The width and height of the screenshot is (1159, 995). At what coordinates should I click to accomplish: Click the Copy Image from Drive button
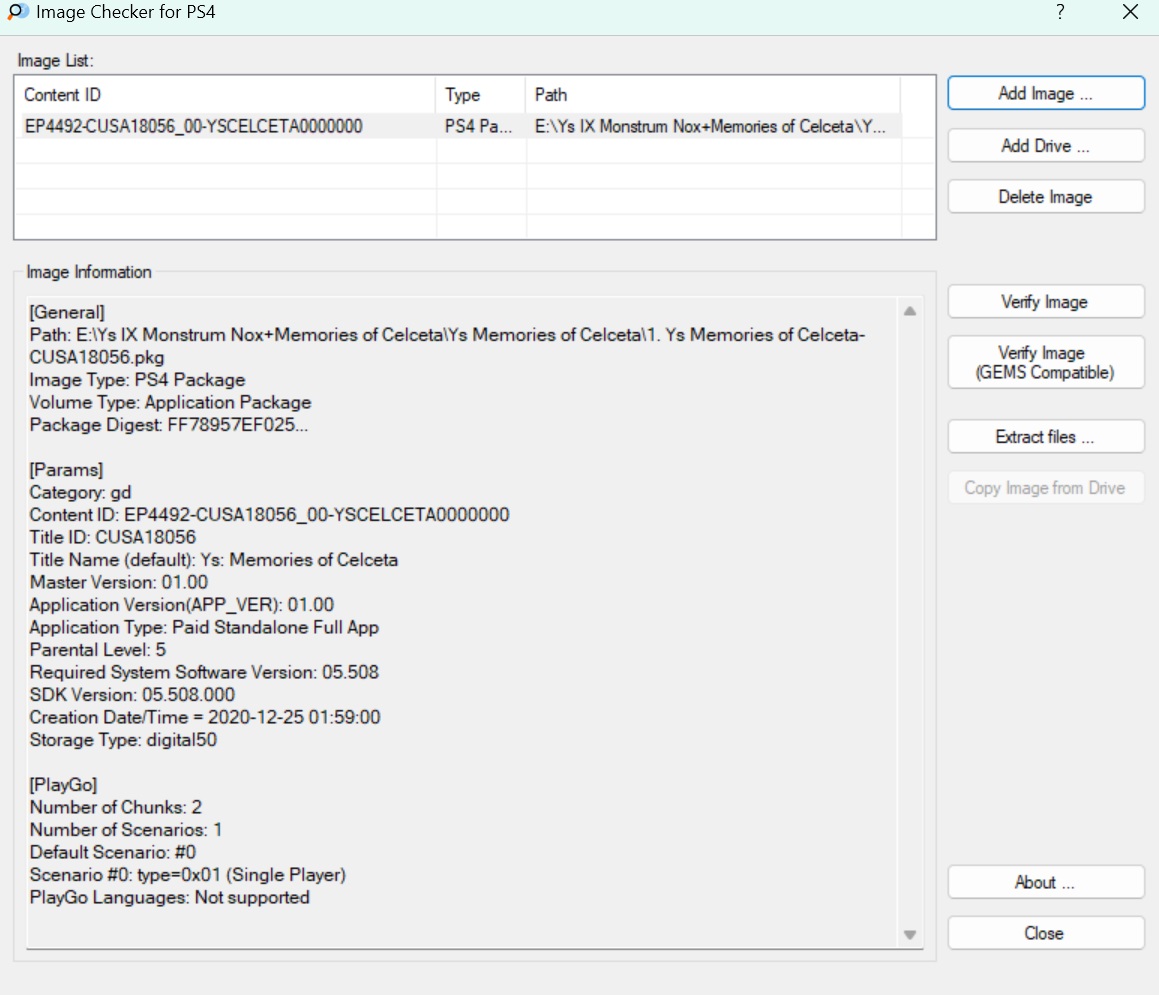(x=1045, y=488)
